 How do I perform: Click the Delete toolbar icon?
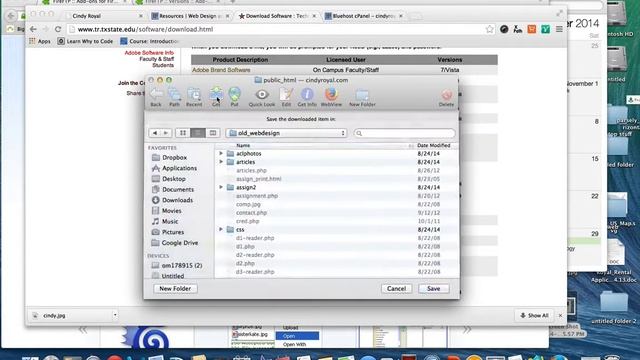pyautogui.click(x=446, y=98)
